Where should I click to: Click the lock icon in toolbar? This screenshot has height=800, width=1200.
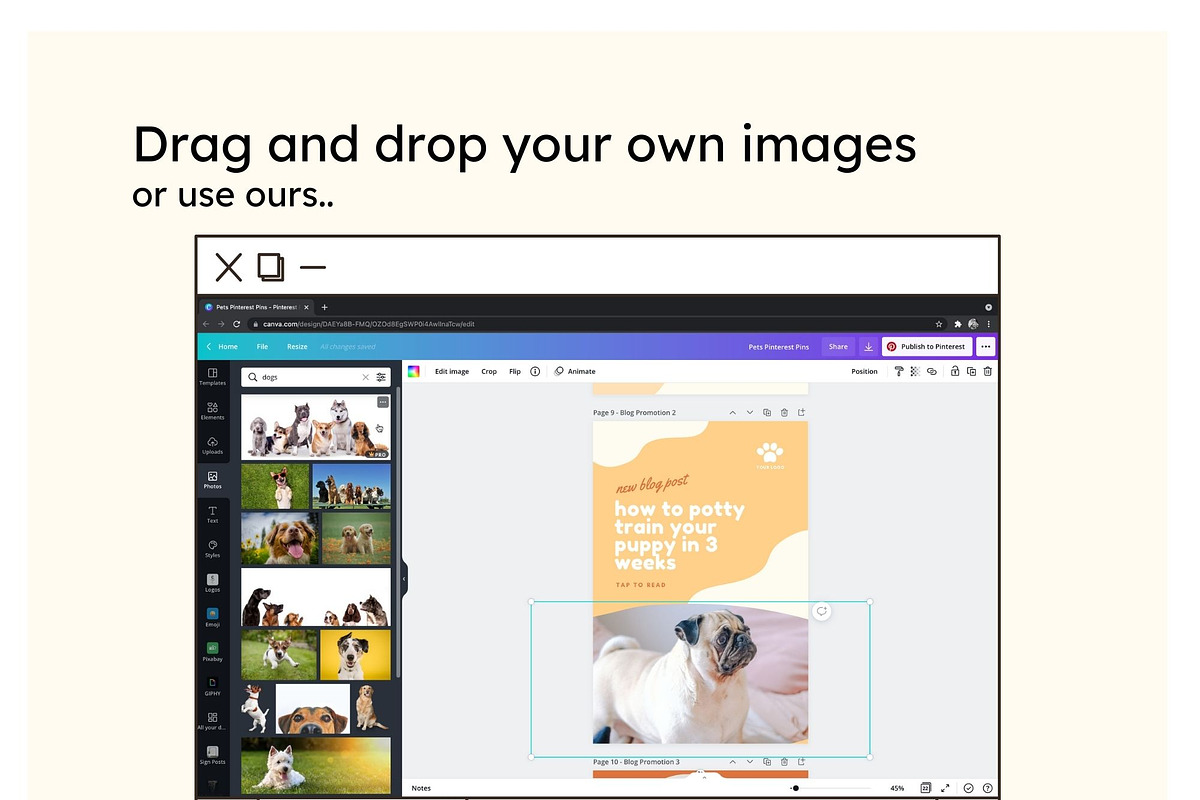955,371
